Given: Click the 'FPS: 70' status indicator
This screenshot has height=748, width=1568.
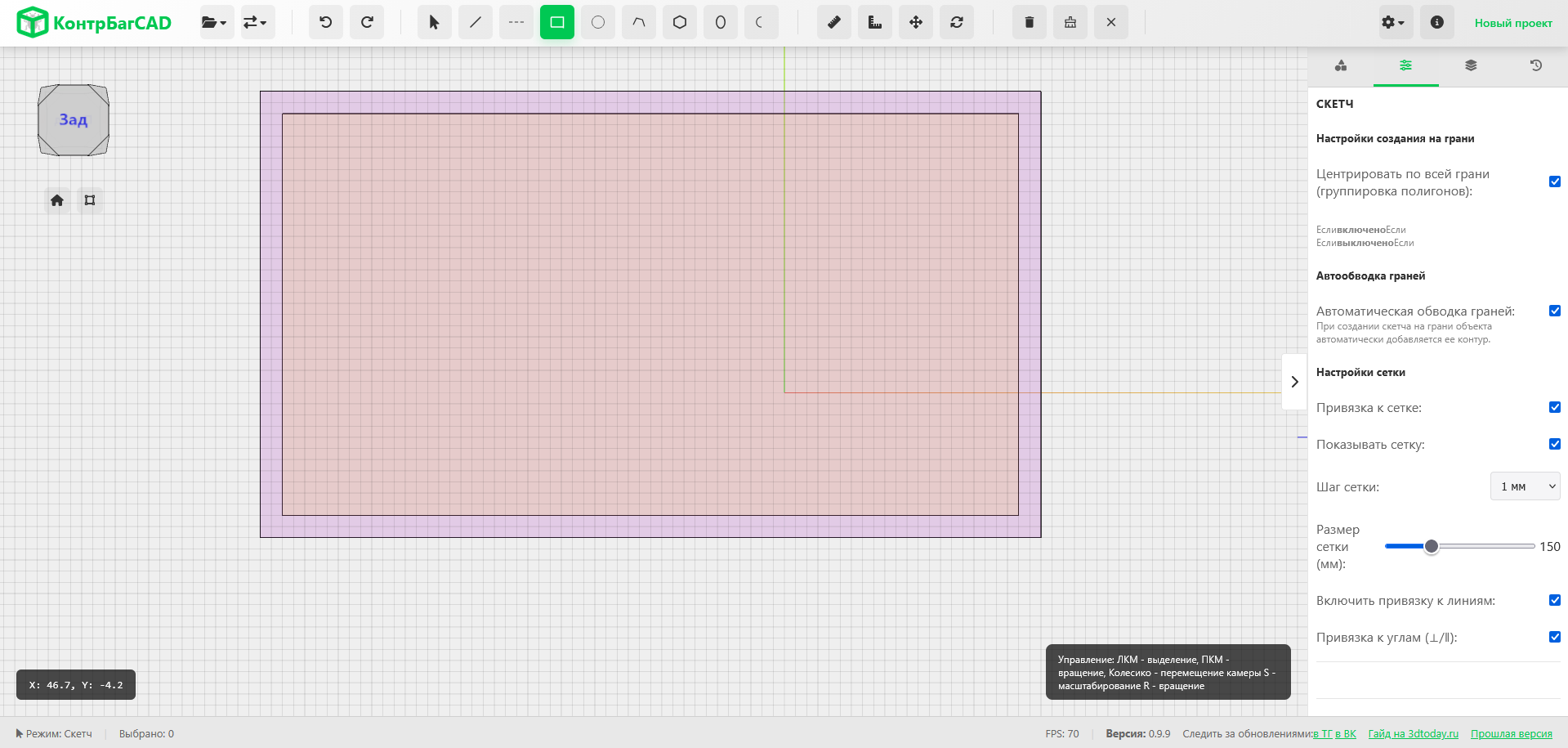Looking at the screenshot, I should (1062, 734).
